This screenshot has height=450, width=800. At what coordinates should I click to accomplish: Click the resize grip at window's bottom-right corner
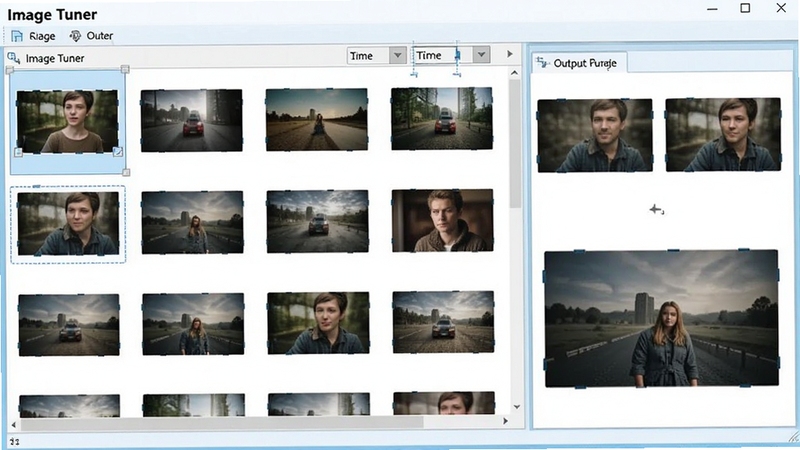793,436
